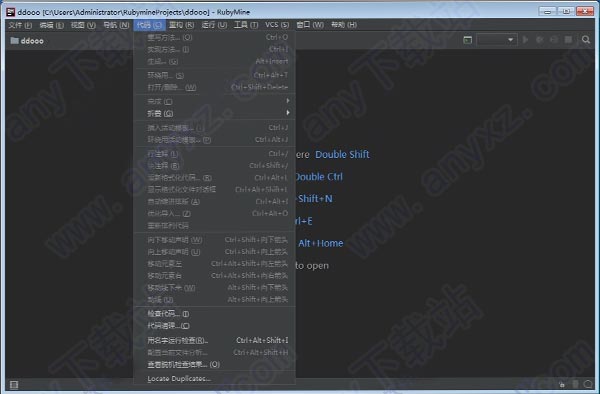Viewport: 600px width, 394px height.
Task: Click the Debug bug icon in toolbar
Action: tap(540, 40)
